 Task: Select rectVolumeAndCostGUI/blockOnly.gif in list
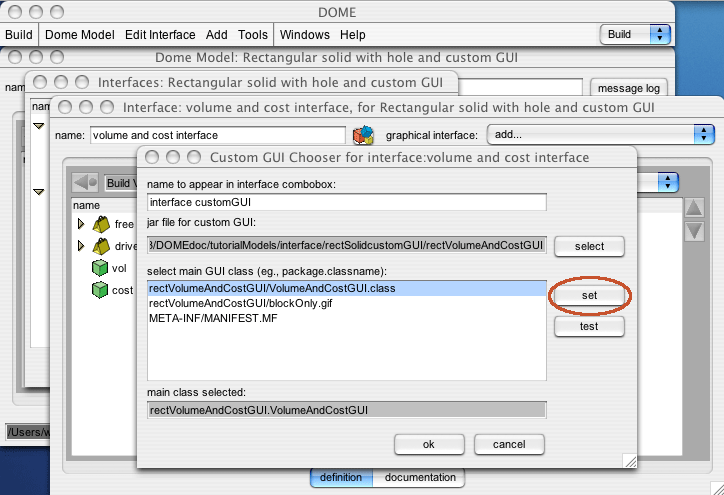(x=347, y=303)
